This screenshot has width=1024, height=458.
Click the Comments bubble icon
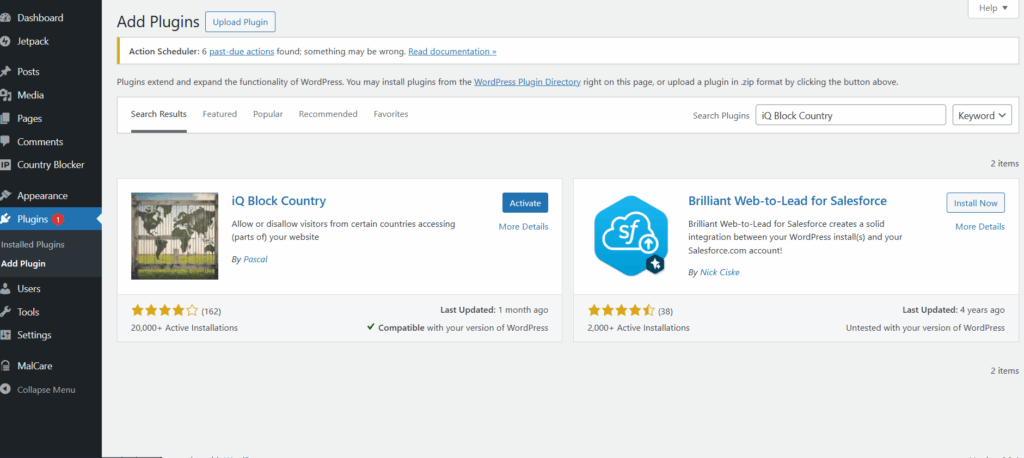tap(5, 142)
